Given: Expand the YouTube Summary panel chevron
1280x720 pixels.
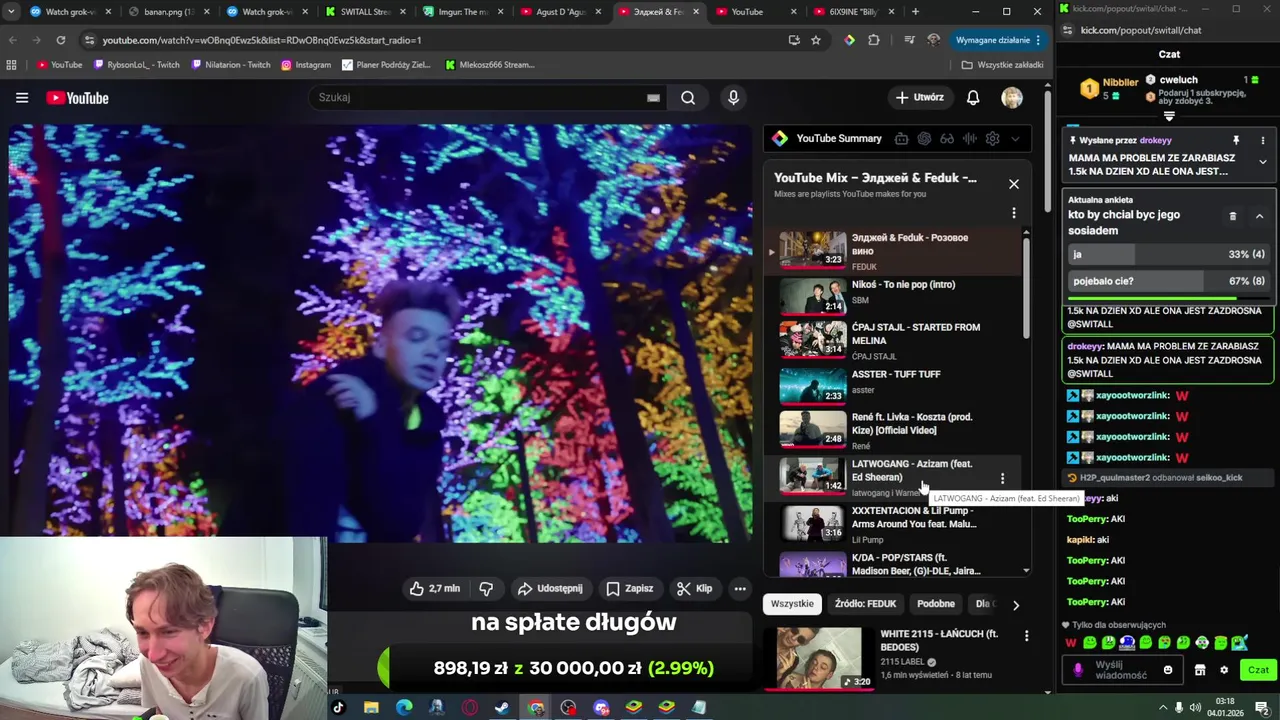Looking at the screenshot, I should click(x=1015, y=139).
